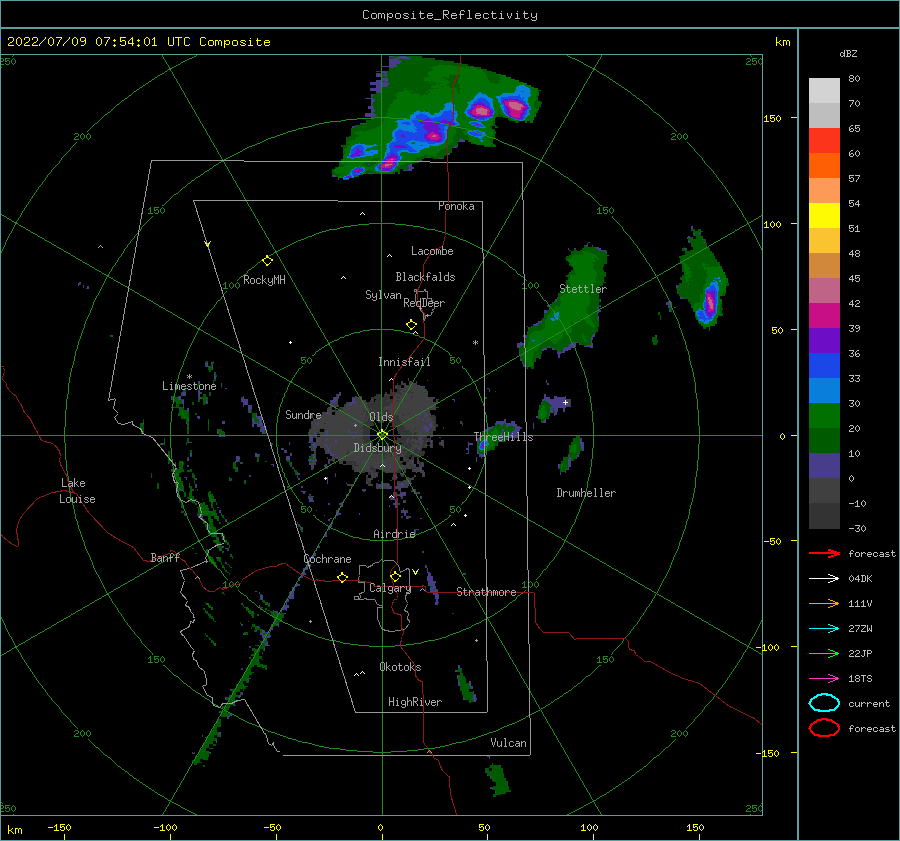
Task: Click the Sylvan label
Action: [383, 295]
